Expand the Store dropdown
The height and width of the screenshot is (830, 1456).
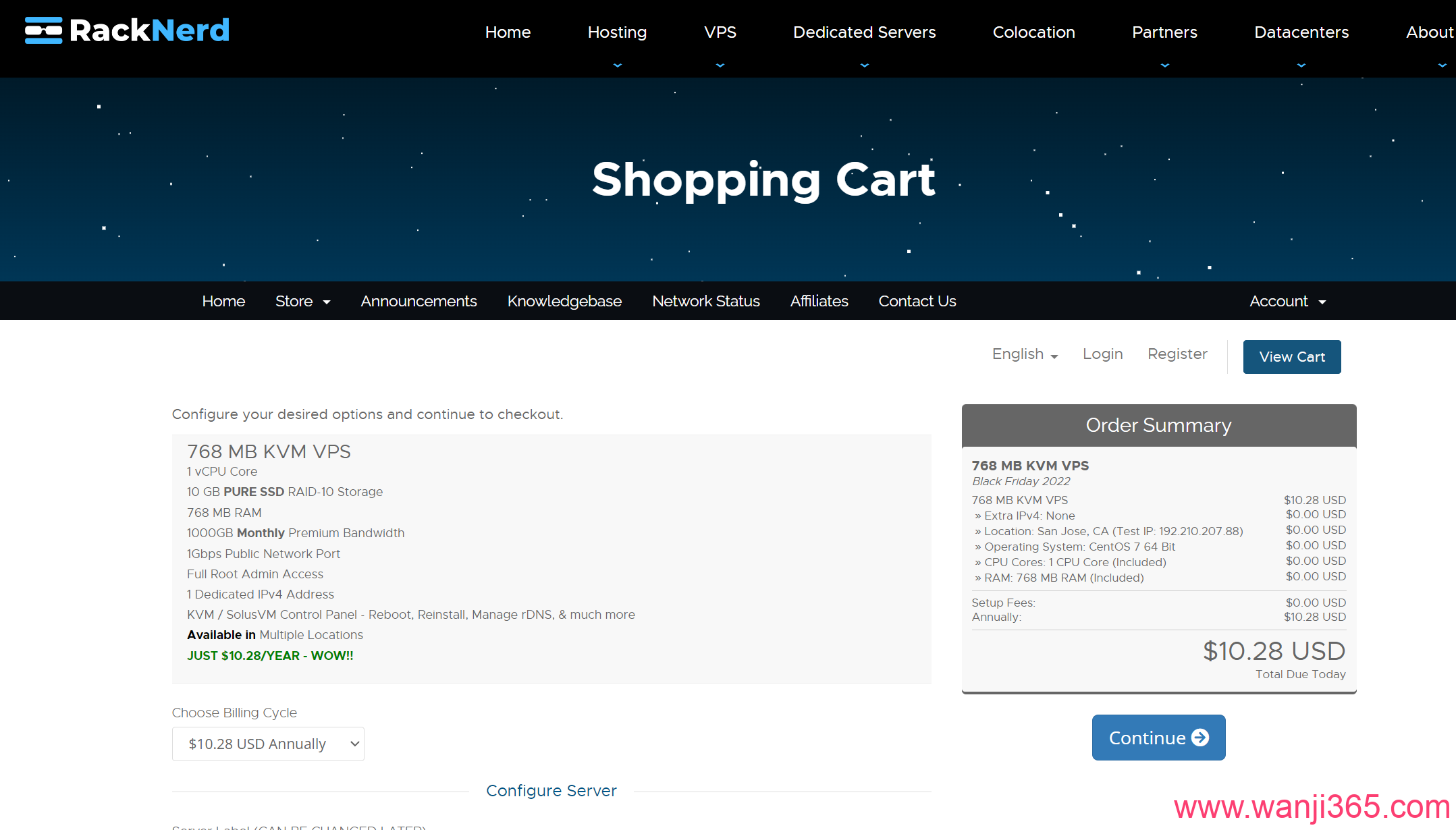(302, 301)
